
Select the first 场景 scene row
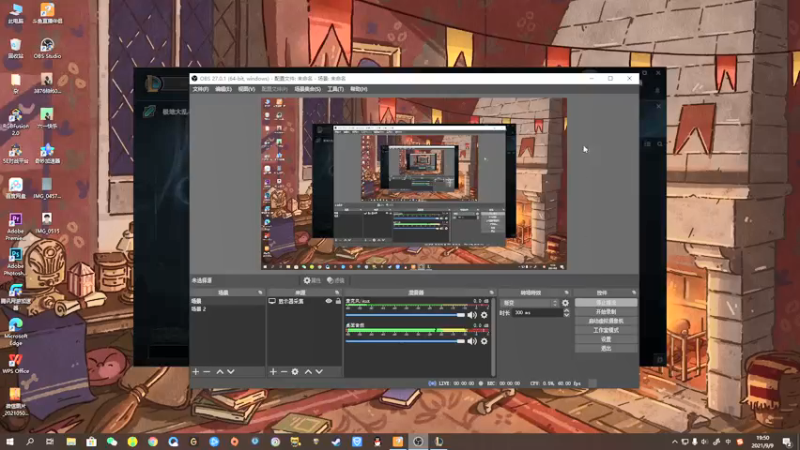pos(228,302)
